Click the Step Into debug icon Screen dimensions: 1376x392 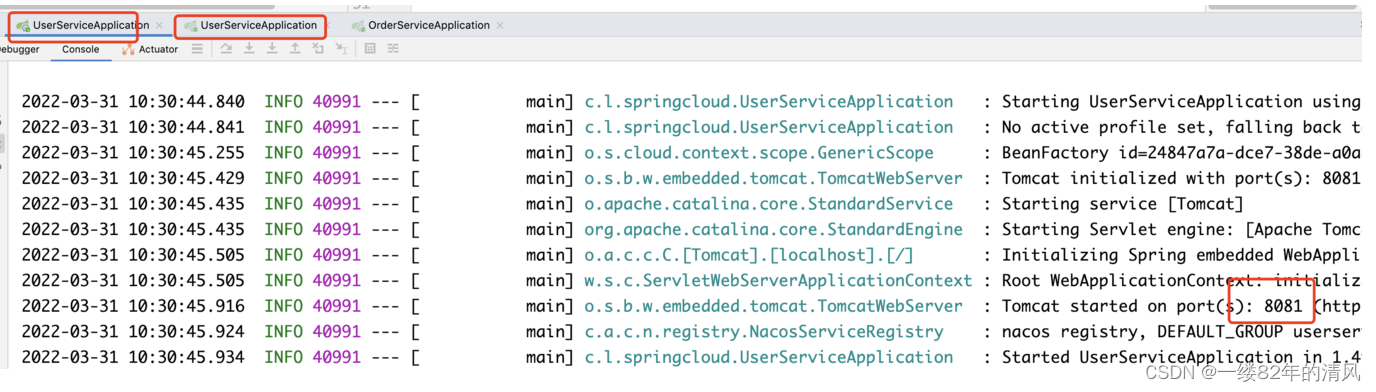point(249,49)
